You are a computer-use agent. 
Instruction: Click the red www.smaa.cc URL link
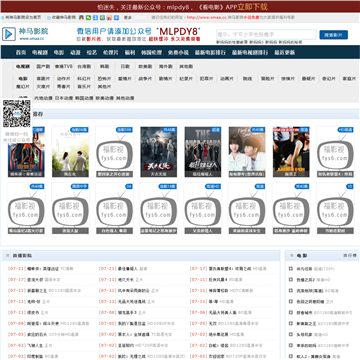(207, 17)
